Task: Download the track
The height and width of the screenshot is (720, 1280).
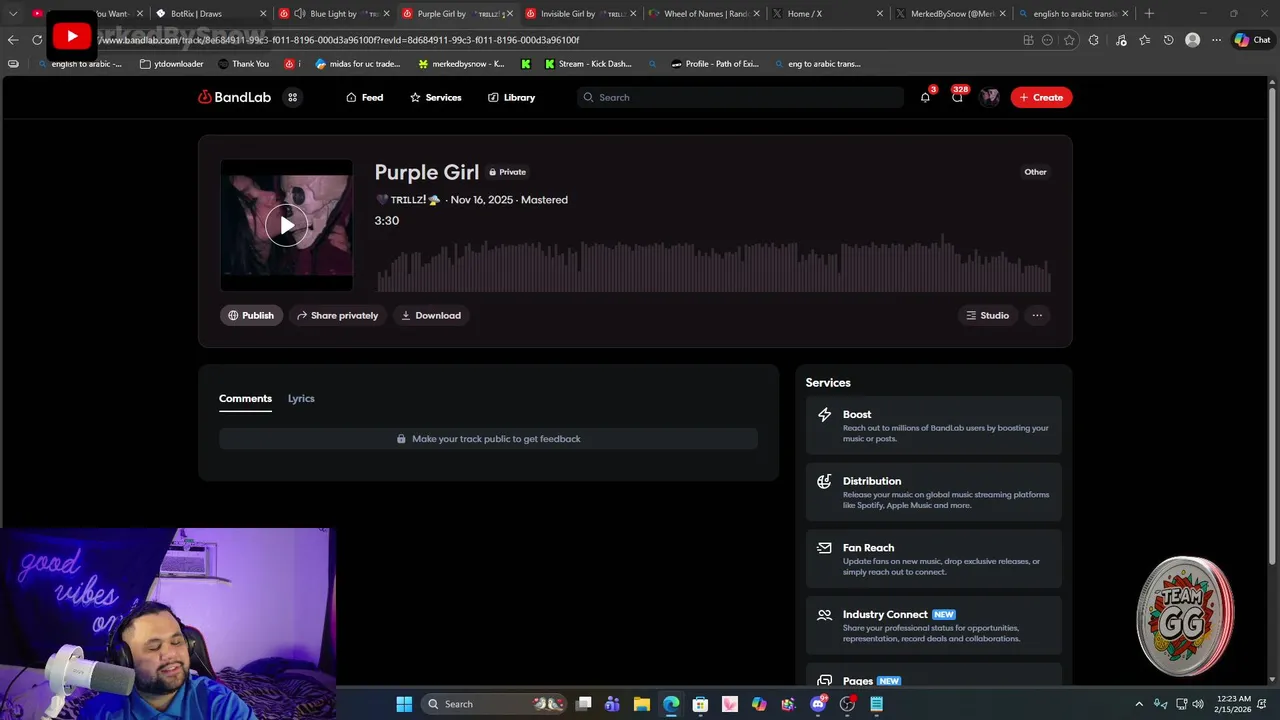Action: pyautogui.click(x=431, y=315)
